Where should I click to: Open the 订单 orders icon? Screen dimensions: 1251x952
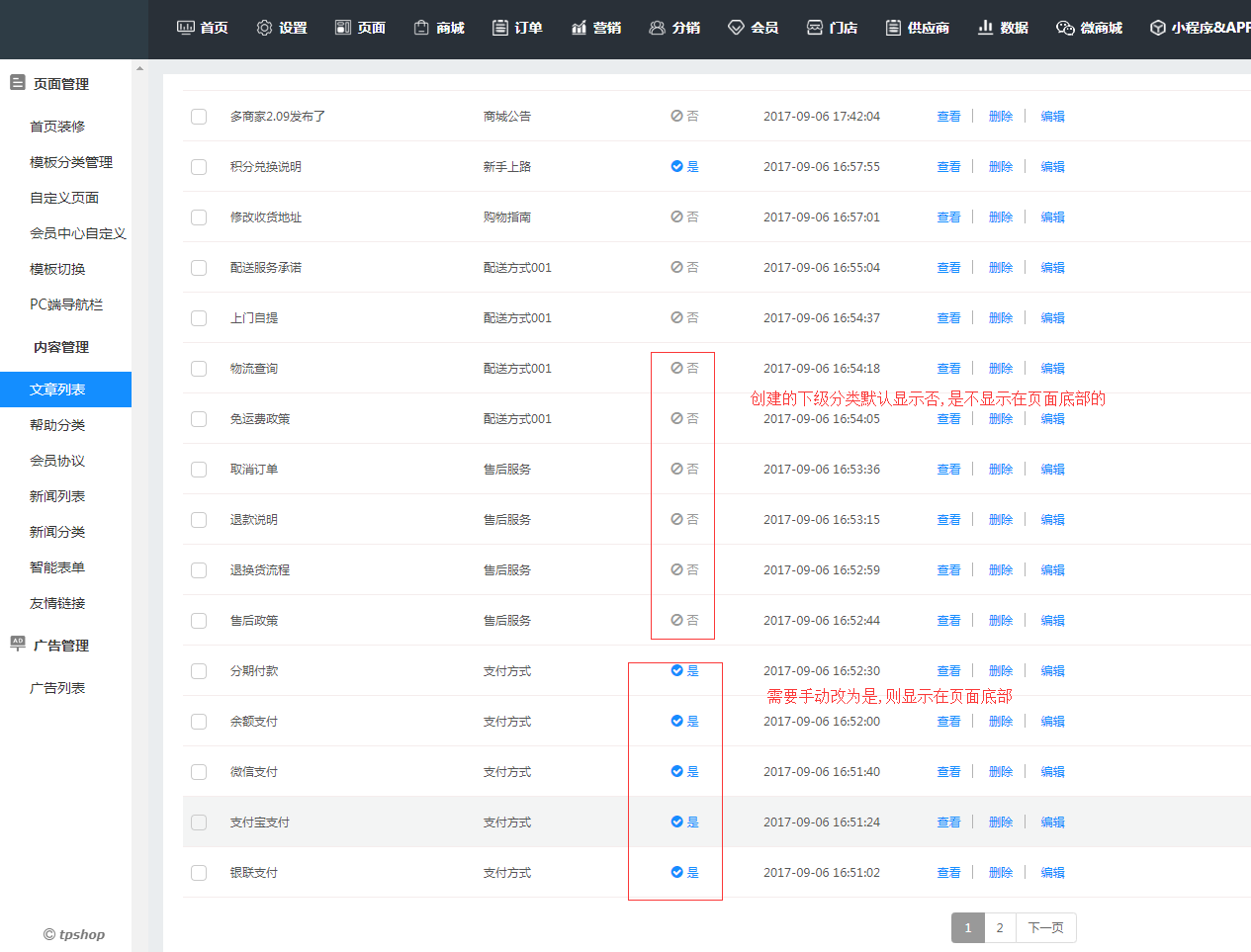pyautogui.click(x=500, y=28)
